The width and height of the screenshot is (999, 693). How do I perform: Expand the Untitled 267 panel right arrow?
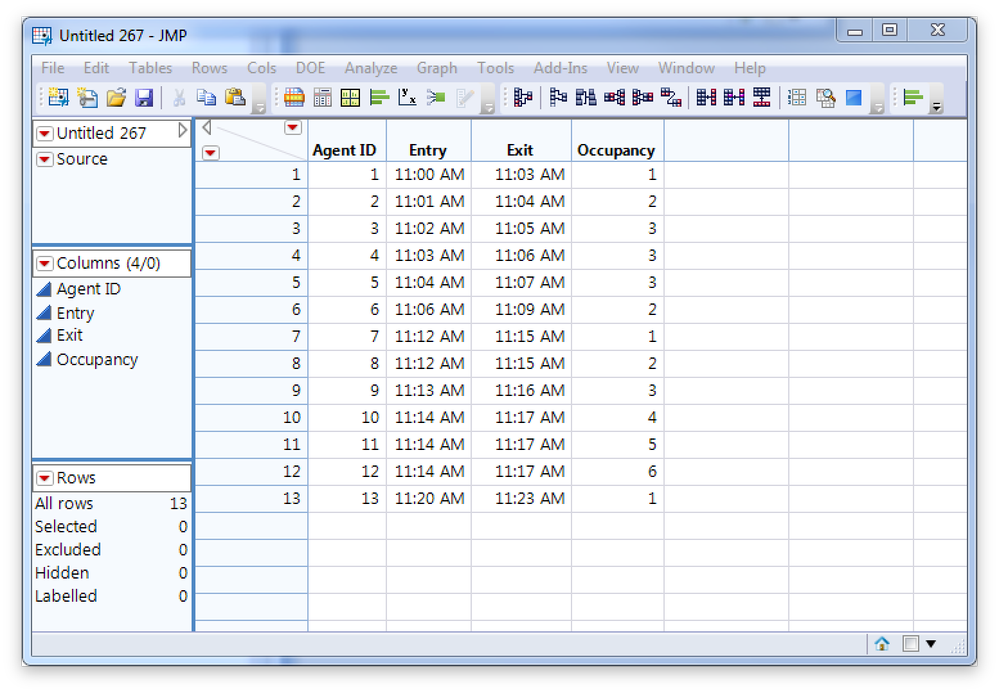pos(183,131)
